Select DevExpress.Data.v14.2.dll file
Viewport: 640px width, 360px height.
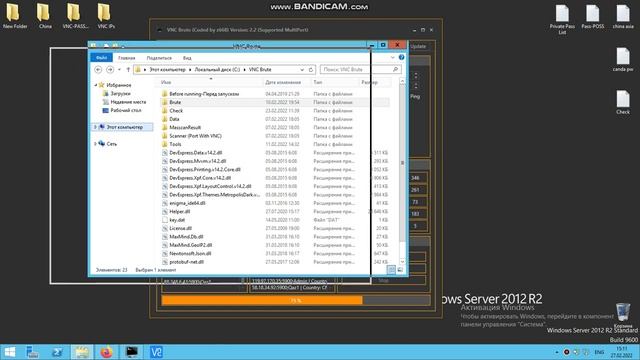click(196, 153)
